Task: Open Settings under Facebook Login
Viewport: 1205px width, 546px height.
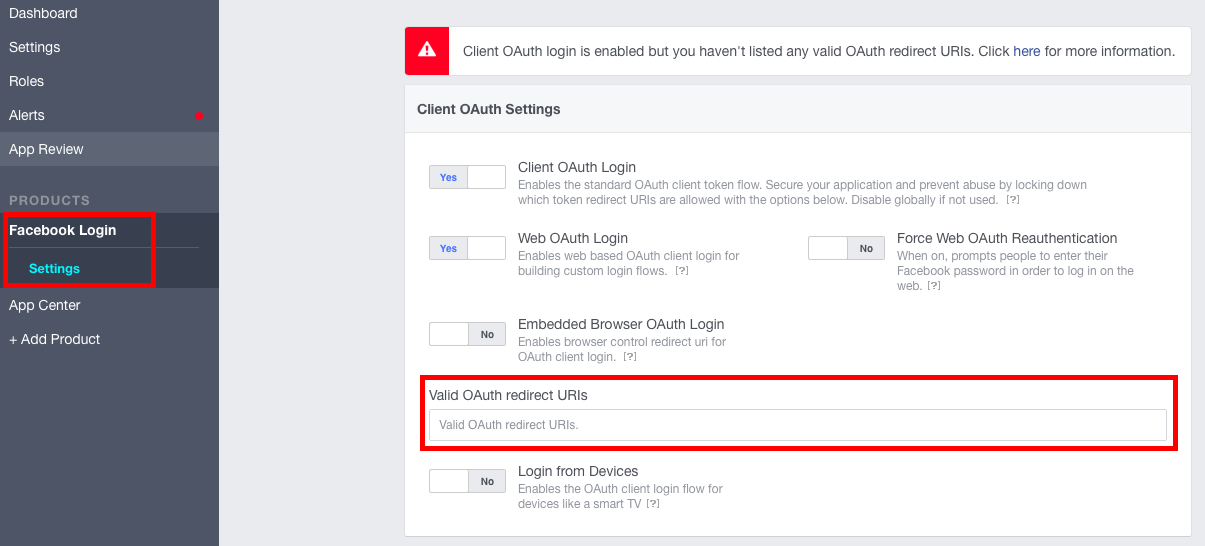Action: (x=54, y=269)
